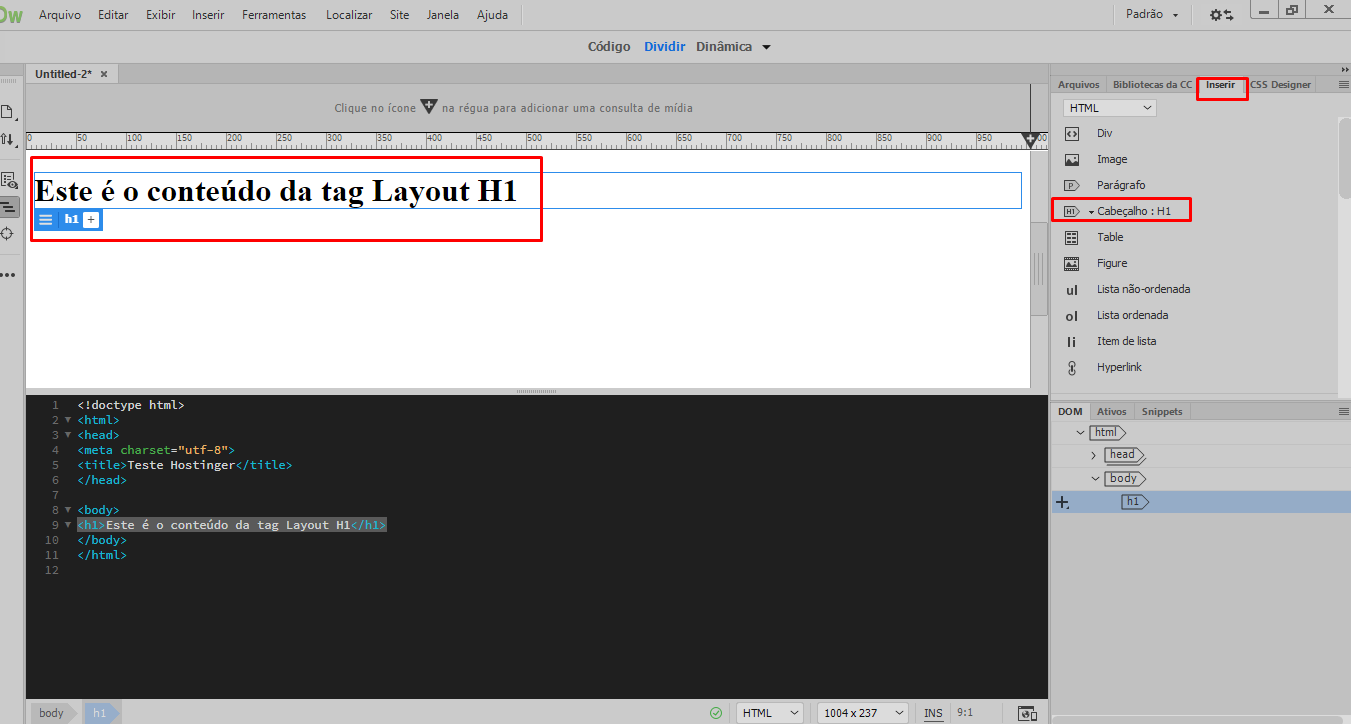Image resolution: width=1351 pixels, height=724 pixels.
Task: Activate the Inspect crosshair icon
Action: (7, 233)
